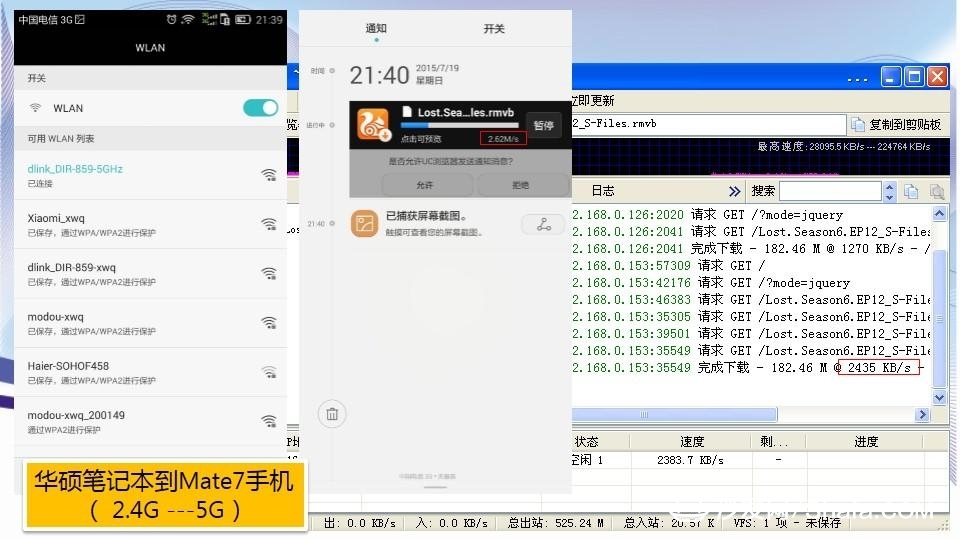
Task: Tap the Wi-Fi icon left of WLAN label
Action: point(36,108)
